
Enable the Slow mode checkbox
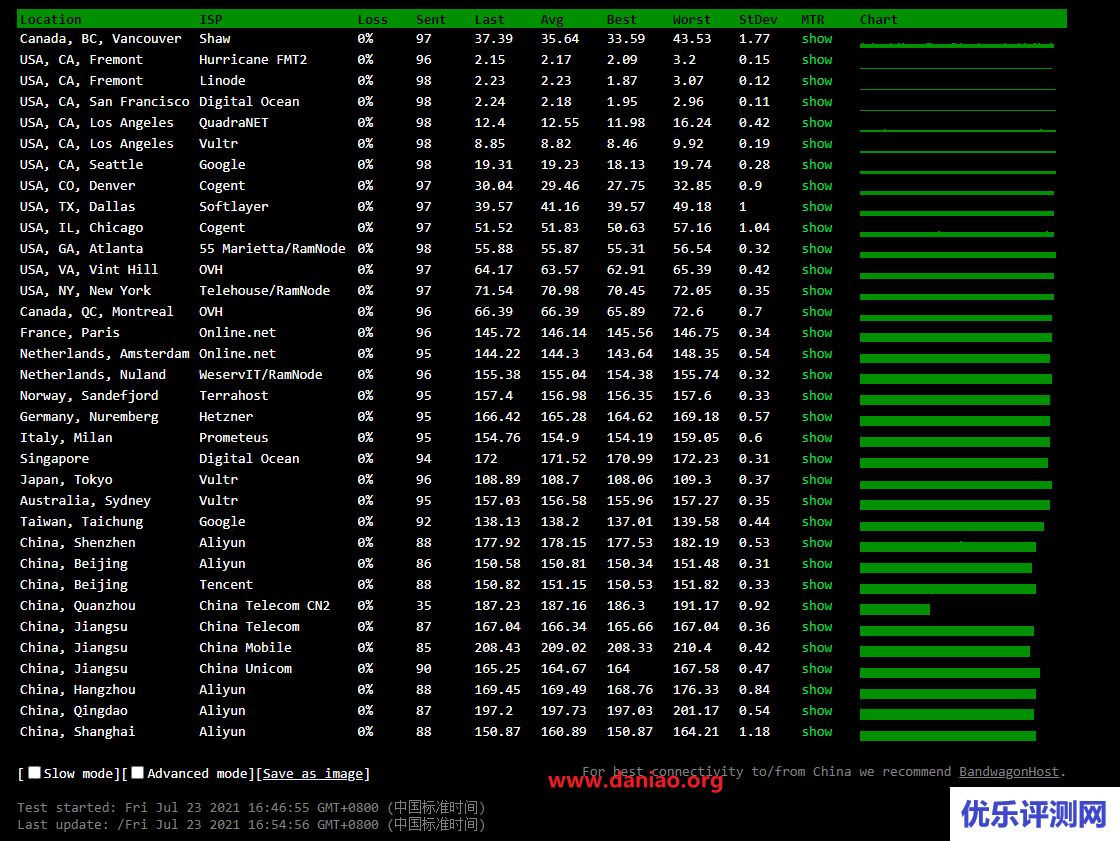click(34, 772)
